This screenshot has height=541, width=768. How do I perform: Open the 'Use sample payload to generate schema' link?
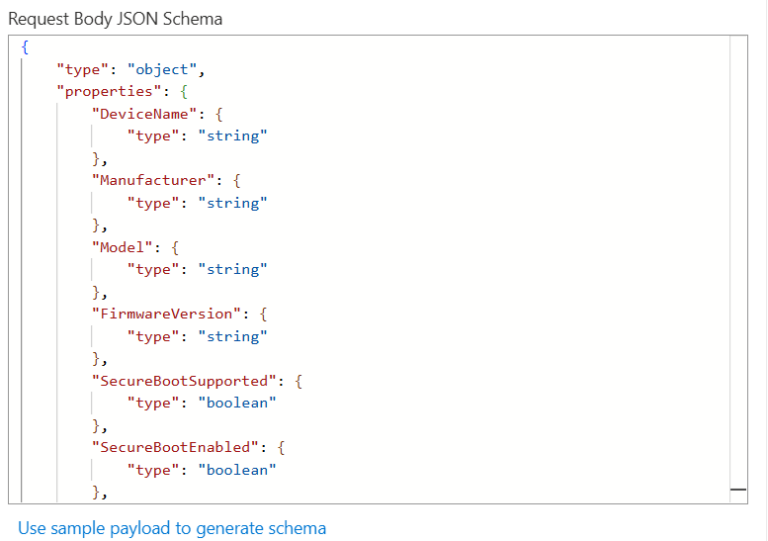pos(172,528)
